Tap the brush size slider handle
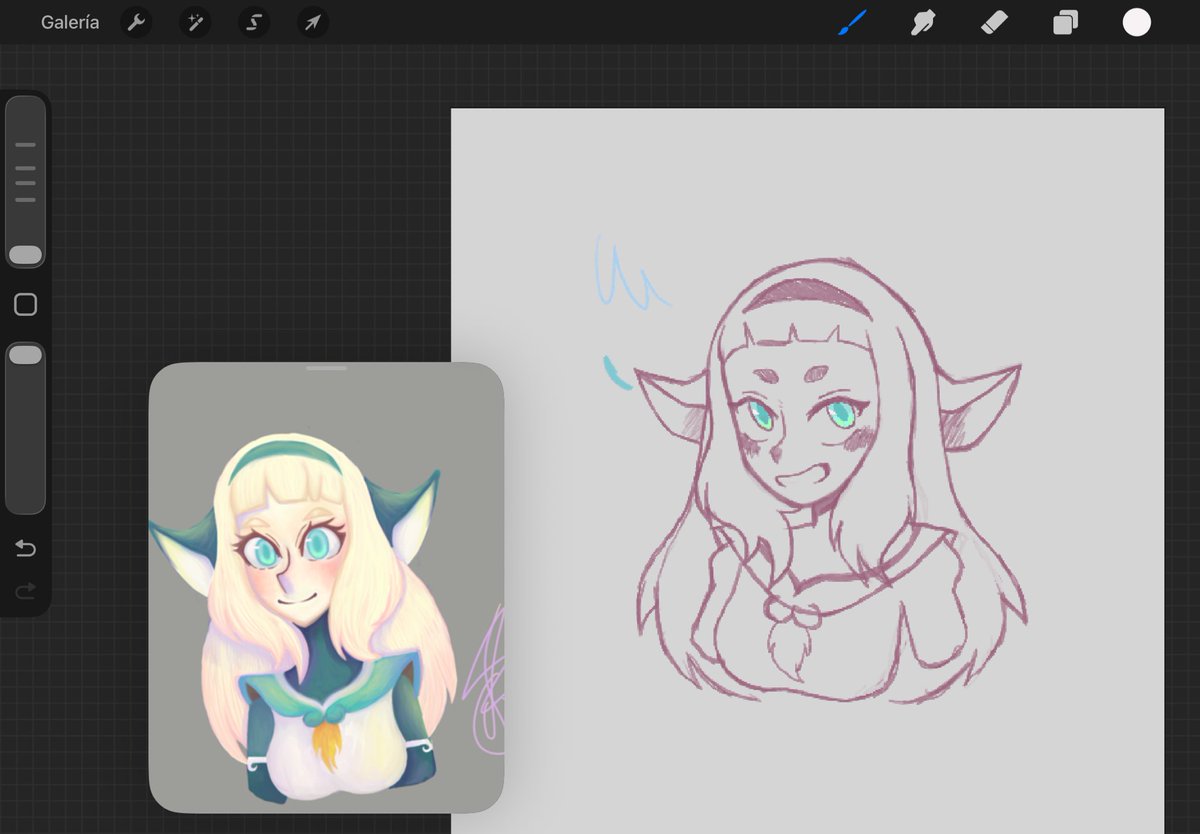Screen dimensions: 1200x834 (x=25, y=254)
